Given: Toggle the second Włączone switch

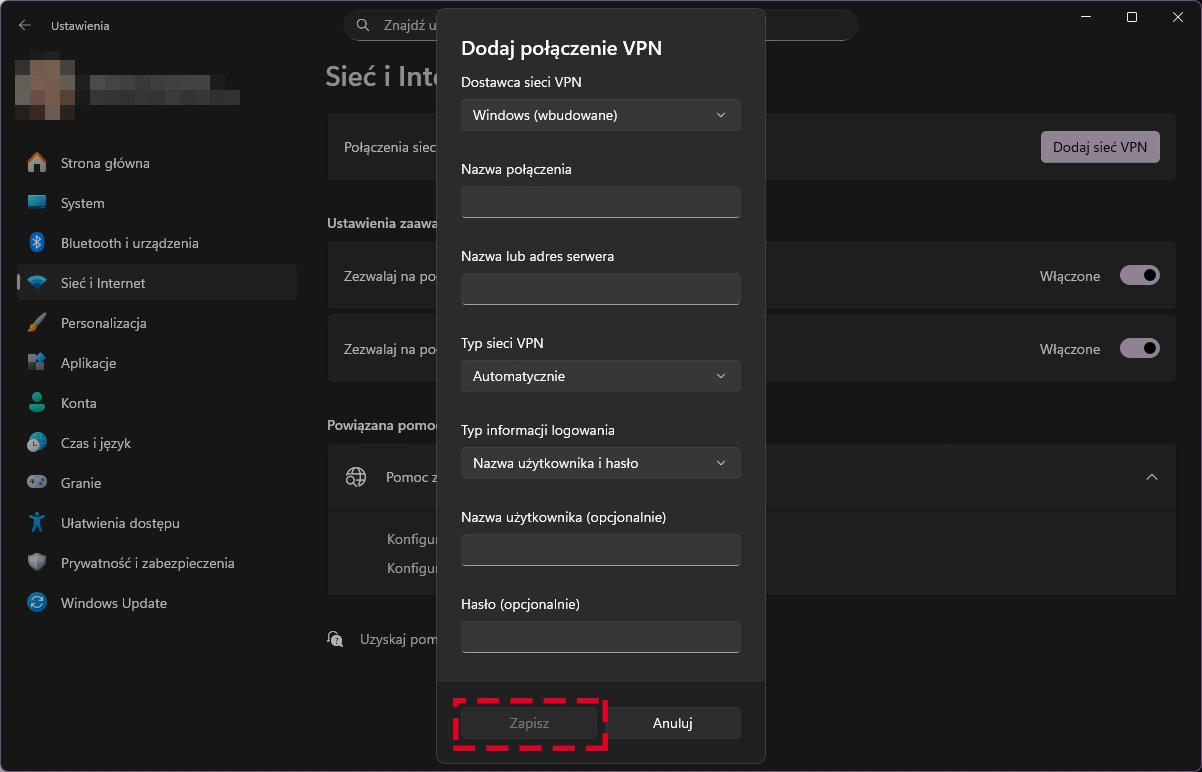Looking at the screenshot, I should [1139, 349].
